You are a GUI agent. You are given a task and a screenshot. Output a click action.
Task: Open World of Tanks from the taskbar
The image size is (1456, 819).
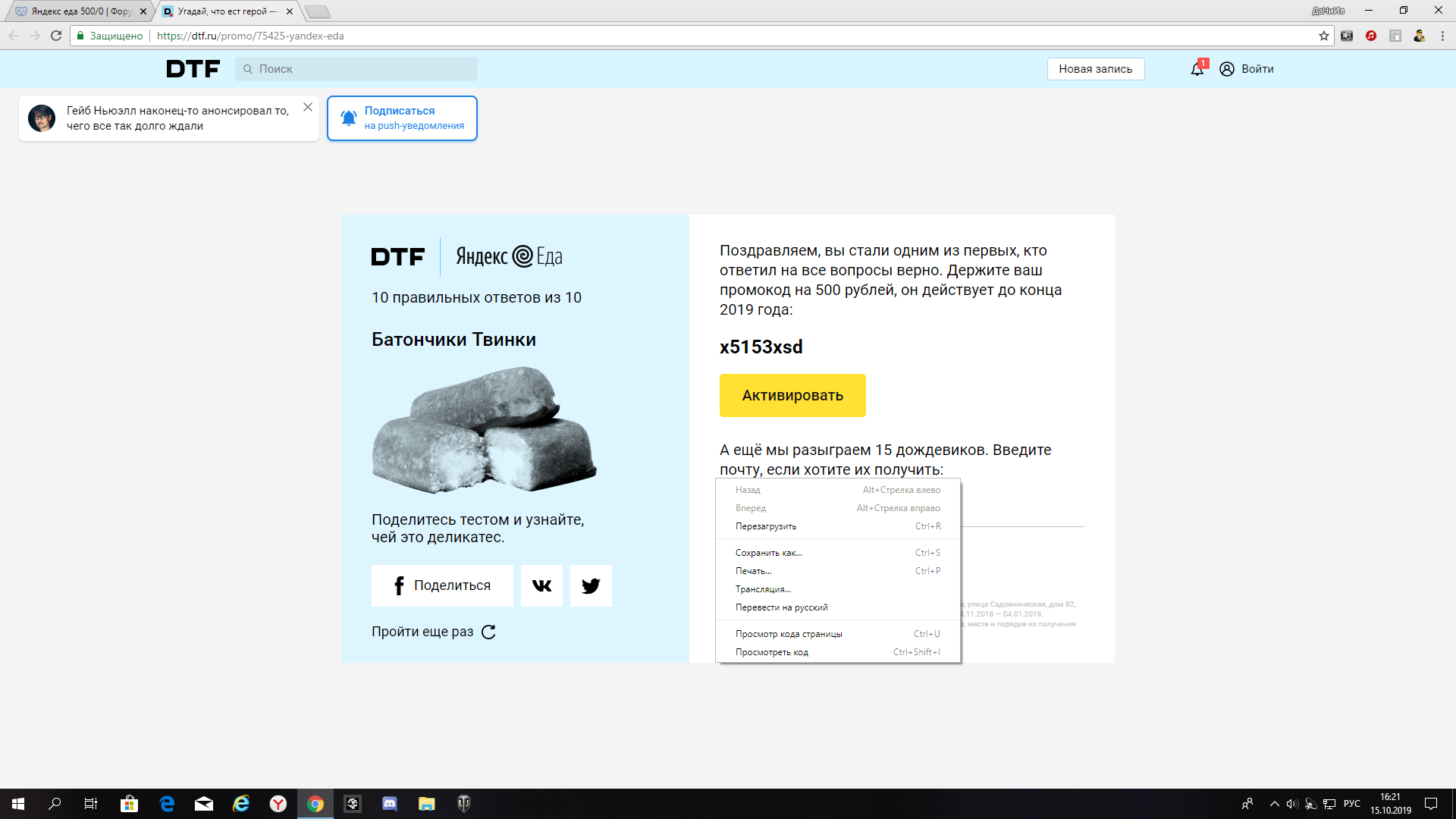pos(464,804)
